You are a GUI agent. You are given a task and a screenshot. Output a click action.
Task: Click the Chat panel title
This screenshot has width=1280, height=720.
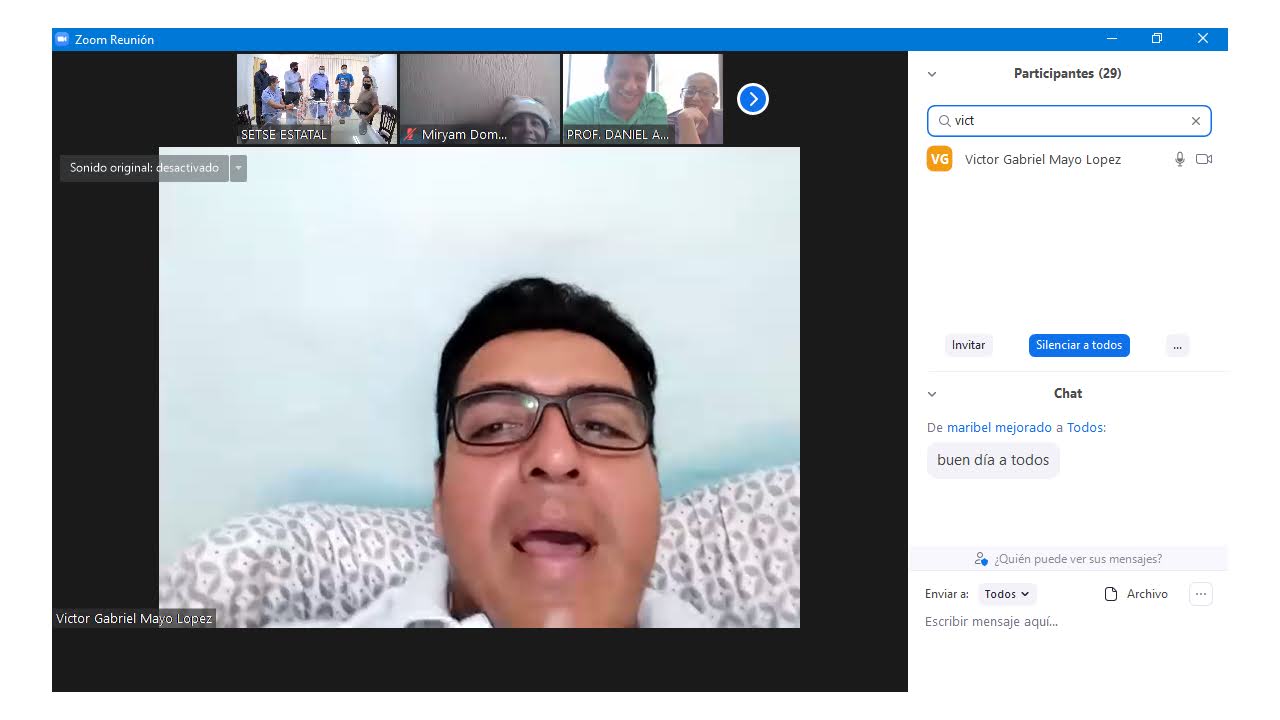pos(1068,393)
